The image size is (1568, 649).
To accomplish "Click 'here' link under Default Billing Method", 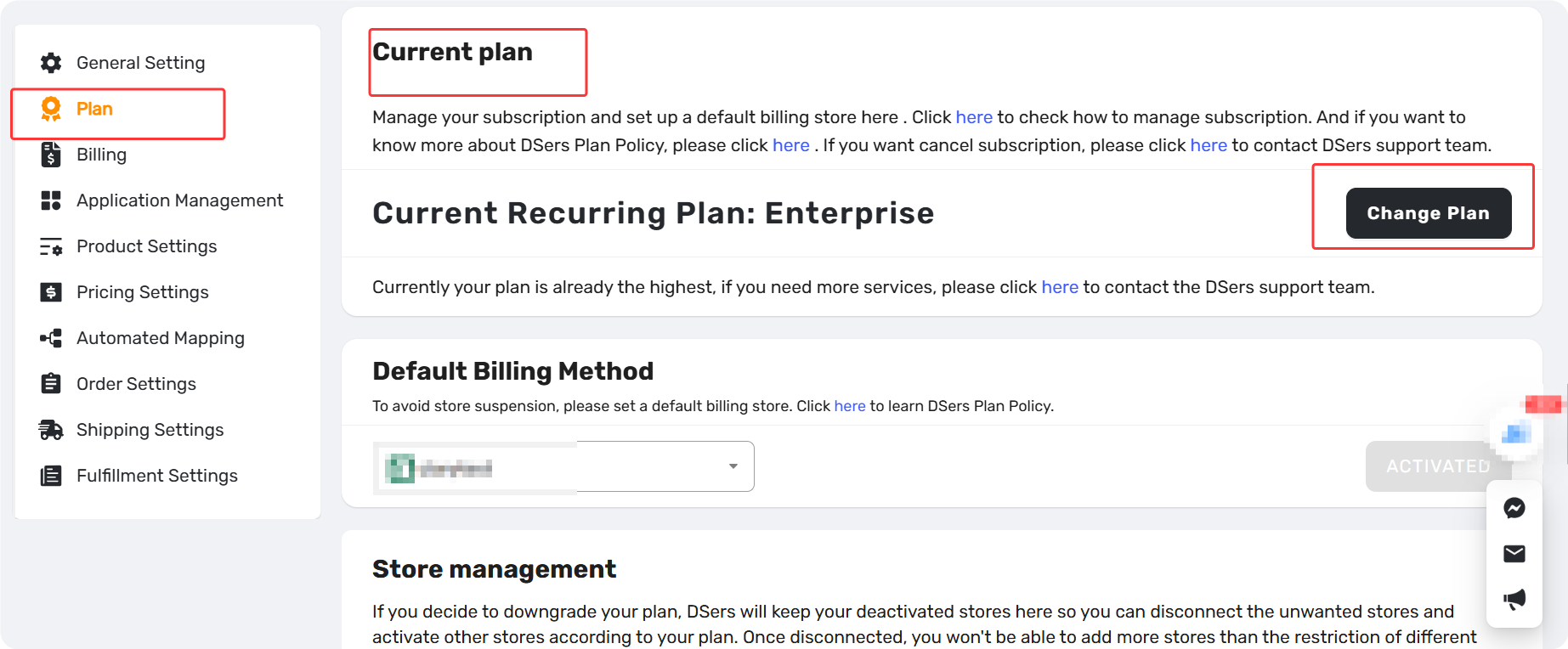I will click(x=850, y=406).
